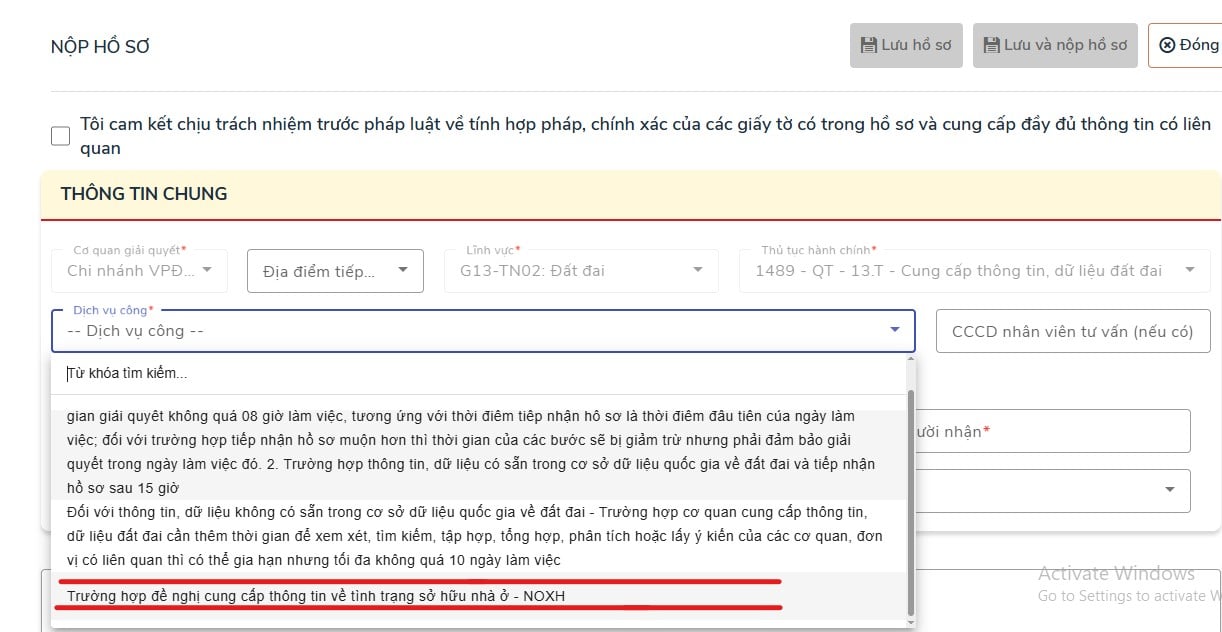The height and width of the screenshot is (632, 1222).
Task: Collapse the Dịch vụ công dropdown arrow
Action: click(894, 330)
